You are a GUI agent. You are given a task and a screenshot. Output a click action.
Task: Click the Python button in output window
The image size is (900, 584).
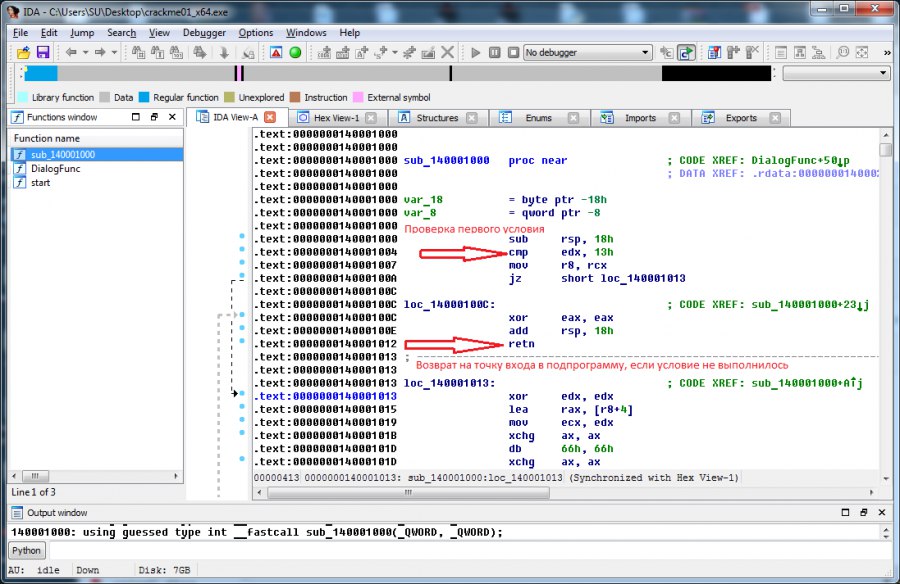(x=27, y=550)
